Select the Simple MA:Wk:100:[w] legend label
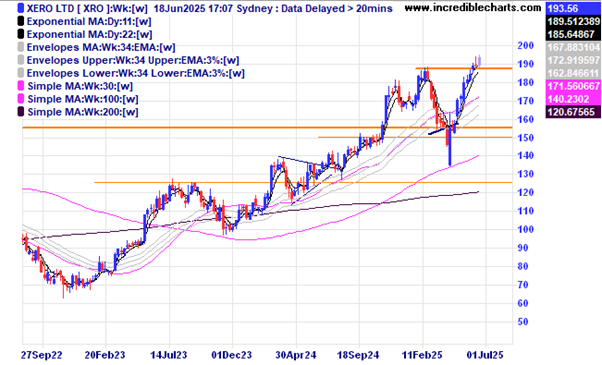 pyautogui.click(x=83, y=99)
